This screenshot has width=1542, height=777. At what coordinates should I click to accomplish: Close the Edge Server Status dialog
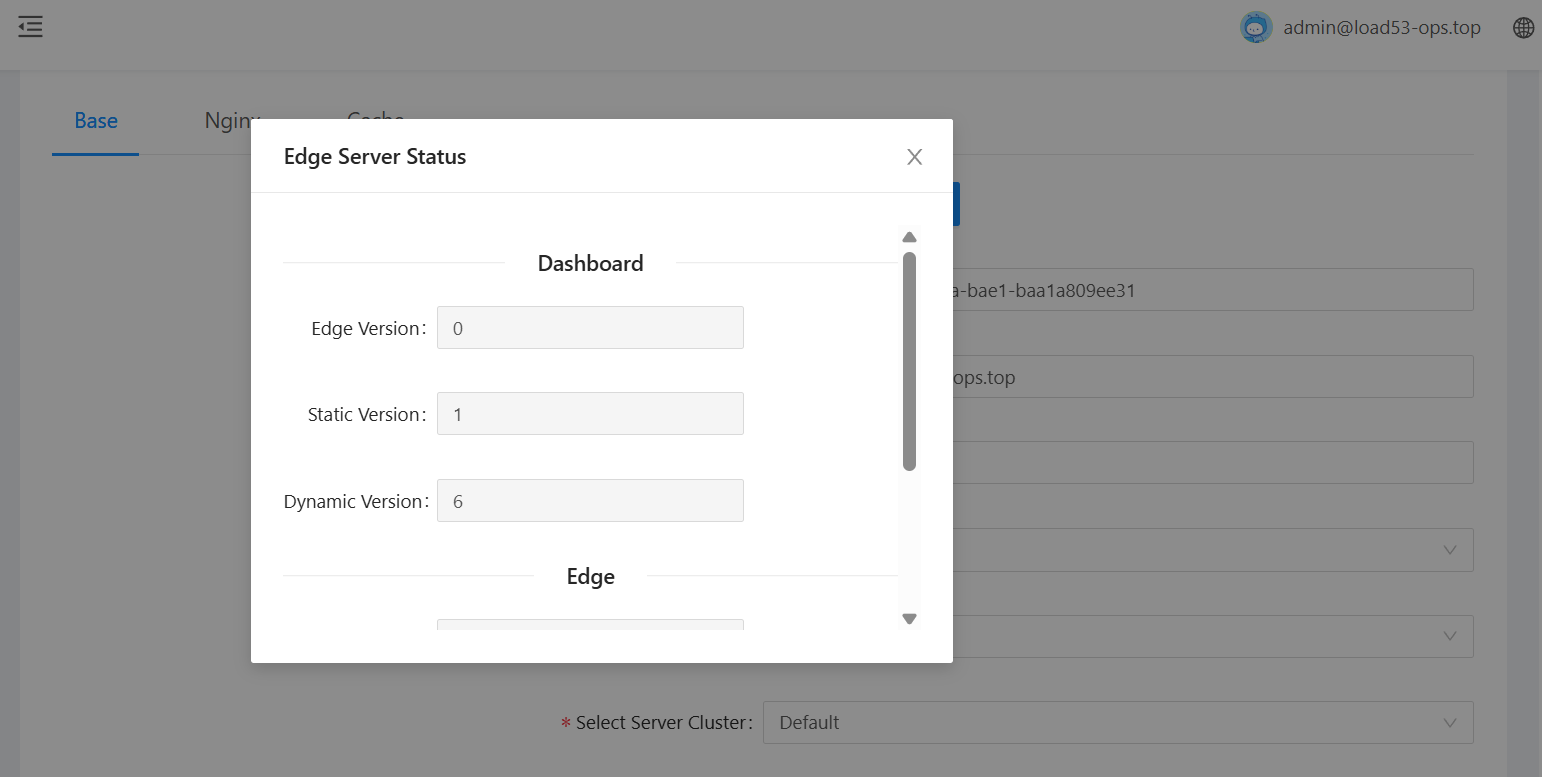tap(914, 157)
